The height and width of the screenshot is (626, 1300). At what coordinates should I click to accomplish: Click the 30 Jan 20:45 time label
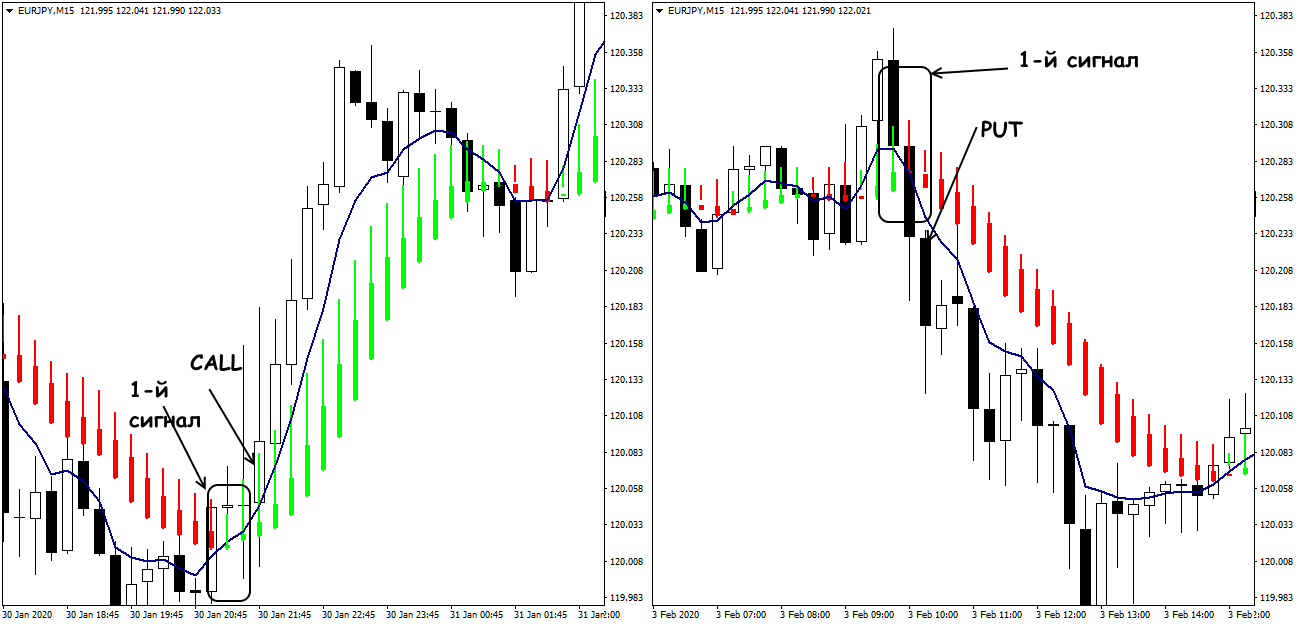pos(220,613)
